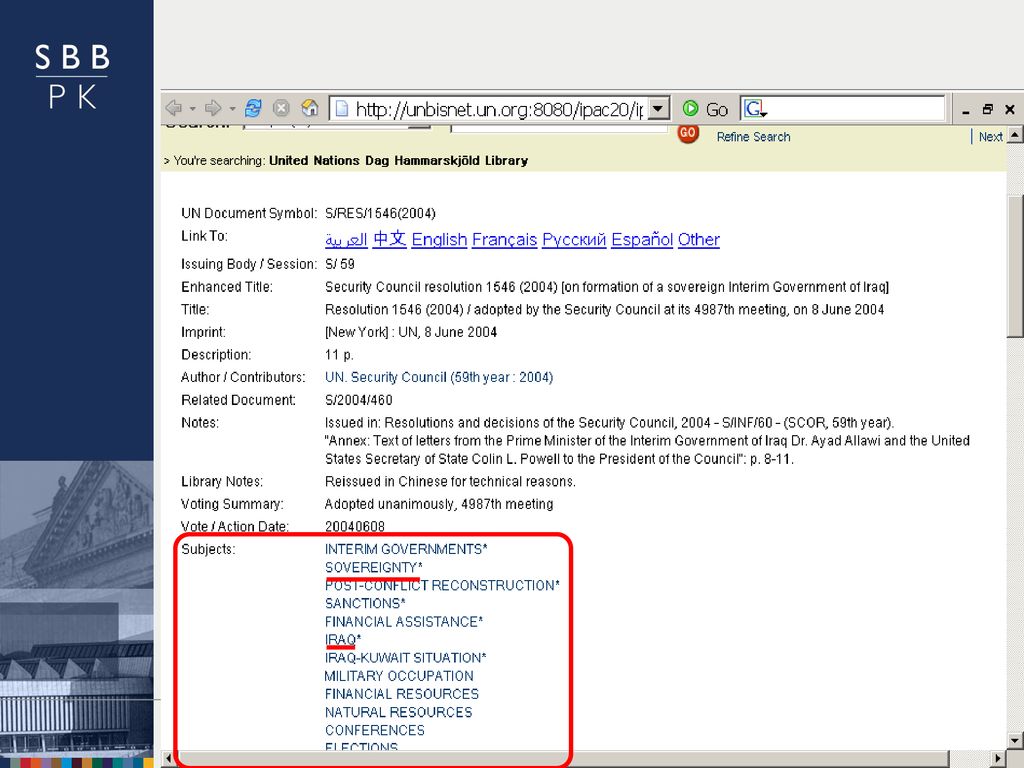This screenshot has height=768, width=1024.
Task: Select subject SOVEREIGNTY
Action: (374, 568)
